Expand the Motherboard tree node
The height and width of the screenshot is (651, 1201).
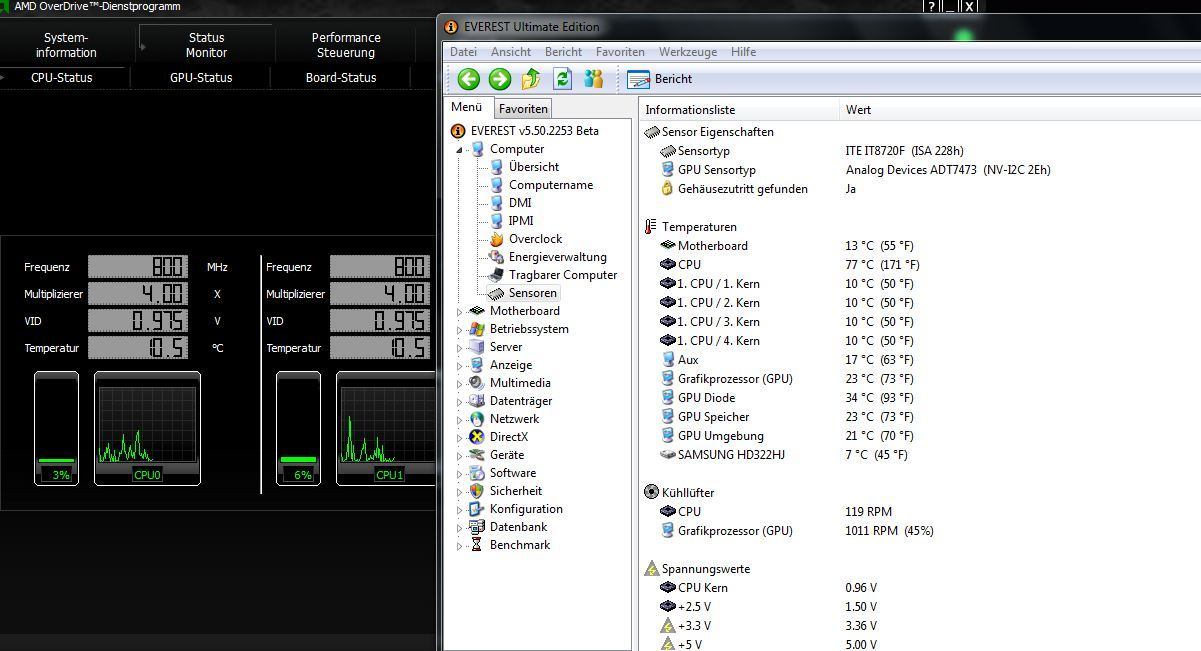pos(460,312)
